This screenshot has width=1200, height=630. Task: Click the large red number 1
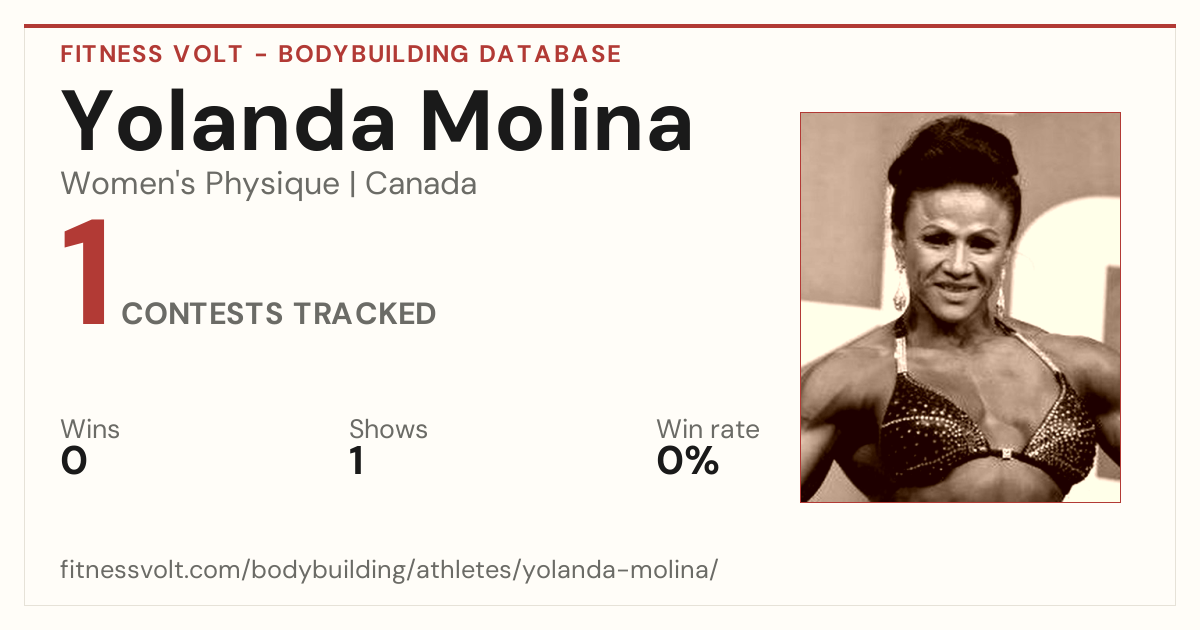coord(86,274)
